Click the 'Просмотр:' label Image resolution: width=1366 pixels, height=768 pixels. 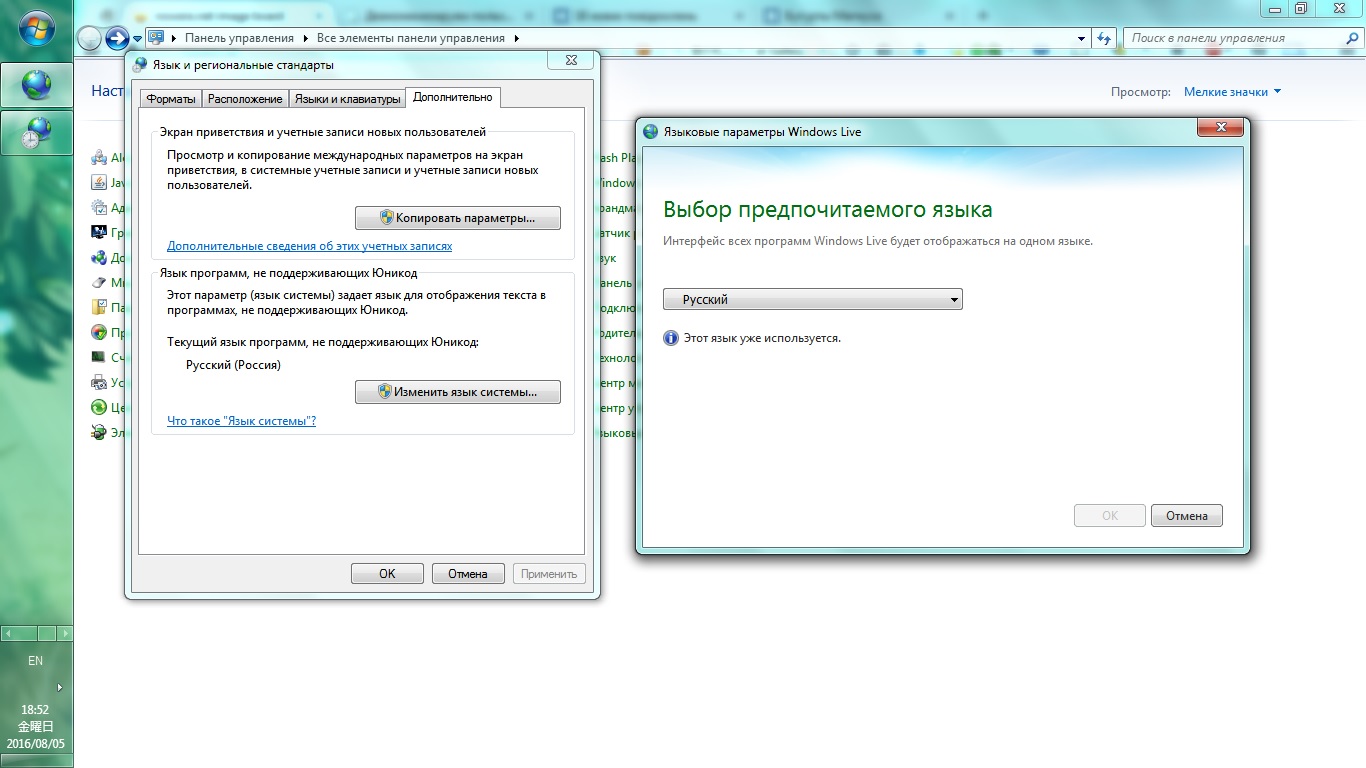coord(1141,92)
